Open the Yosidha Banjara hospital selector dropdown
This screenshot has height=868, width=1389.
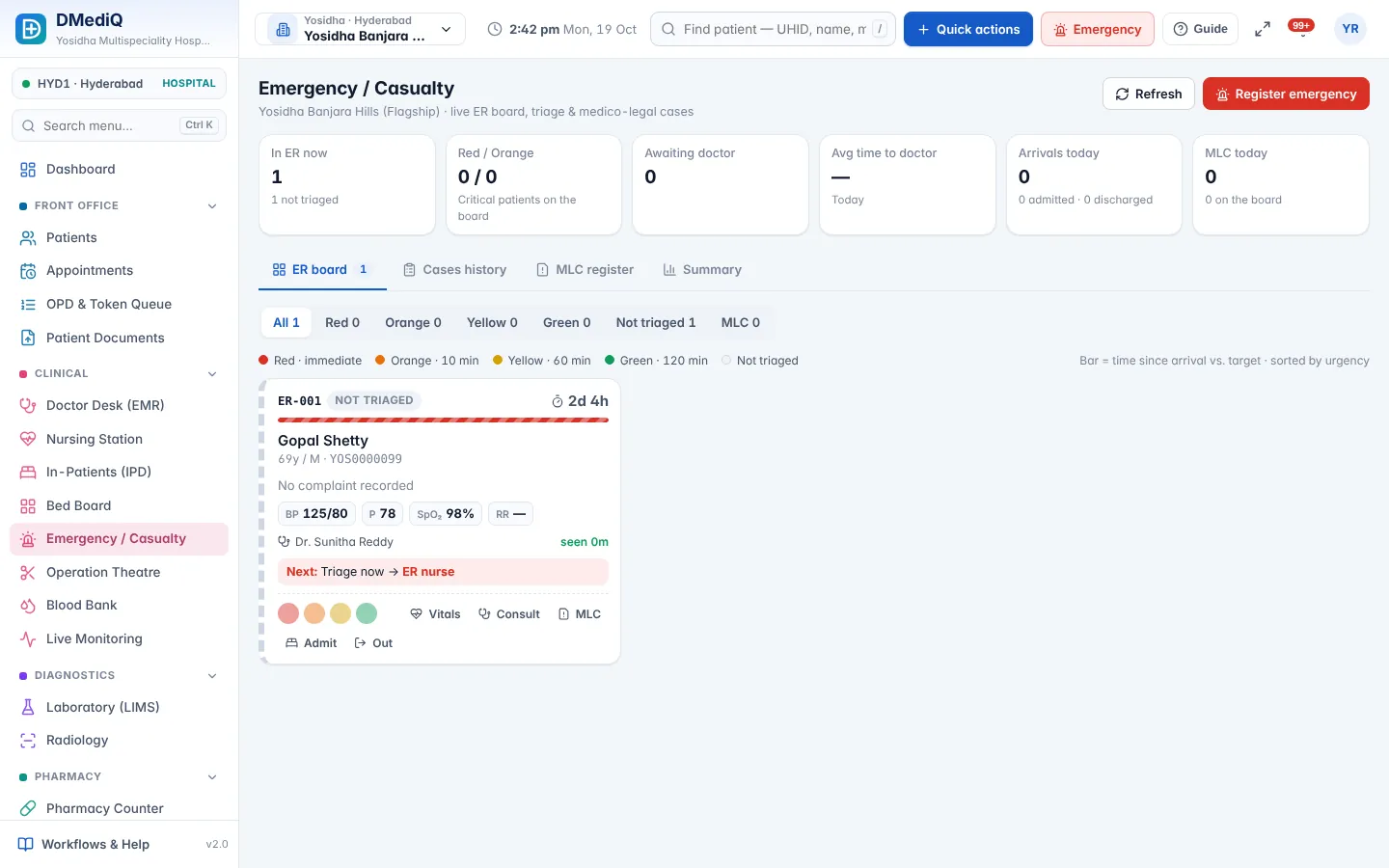tap(360, 29)
